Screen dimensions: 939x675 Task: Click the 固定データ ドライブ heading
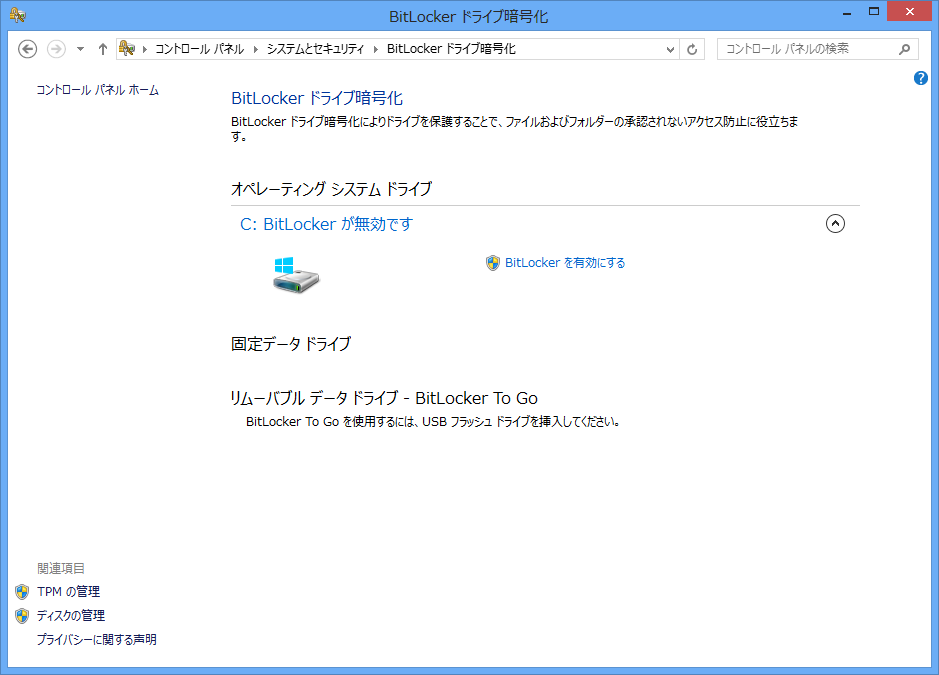[291, 344]
